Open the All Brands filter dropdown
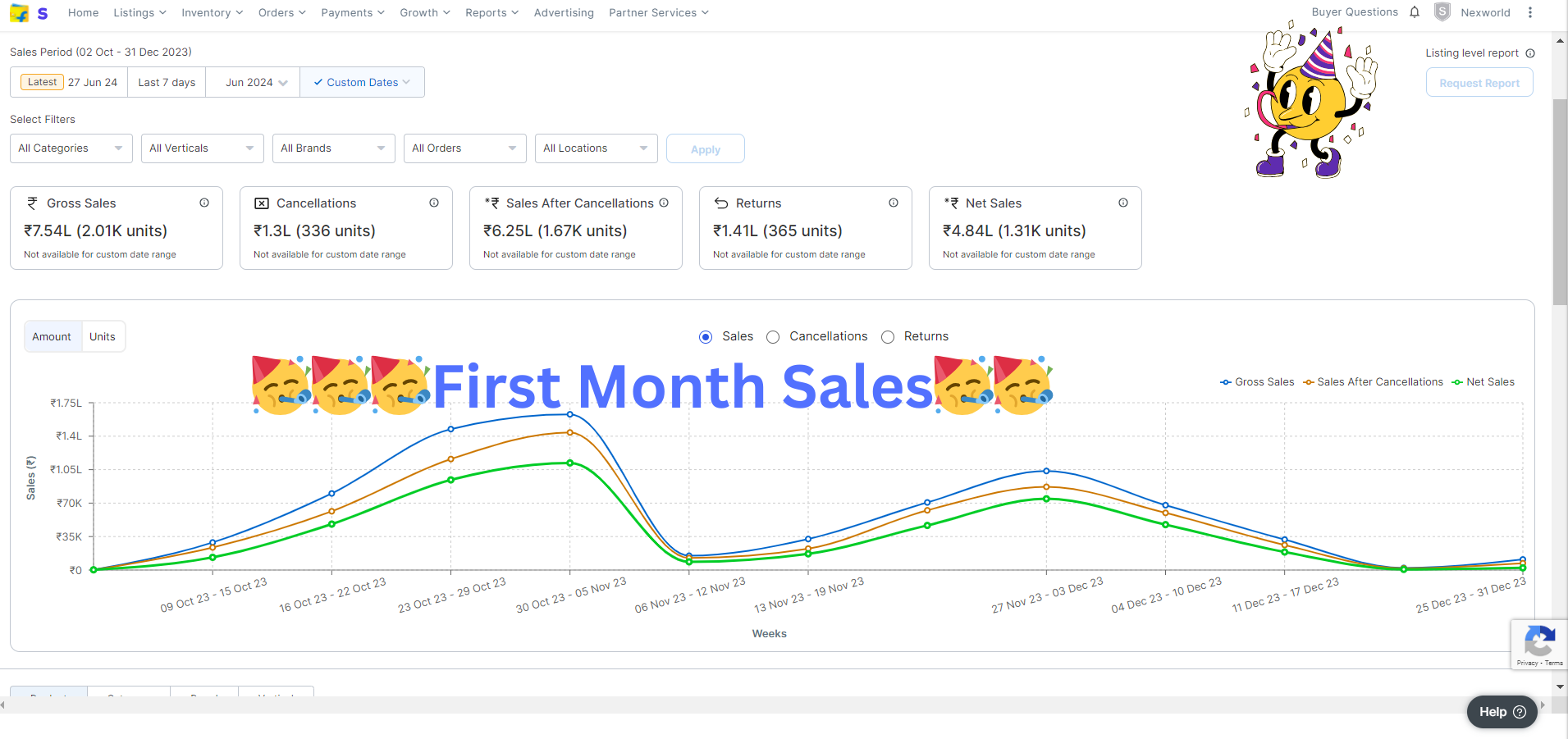 point(333,148)
